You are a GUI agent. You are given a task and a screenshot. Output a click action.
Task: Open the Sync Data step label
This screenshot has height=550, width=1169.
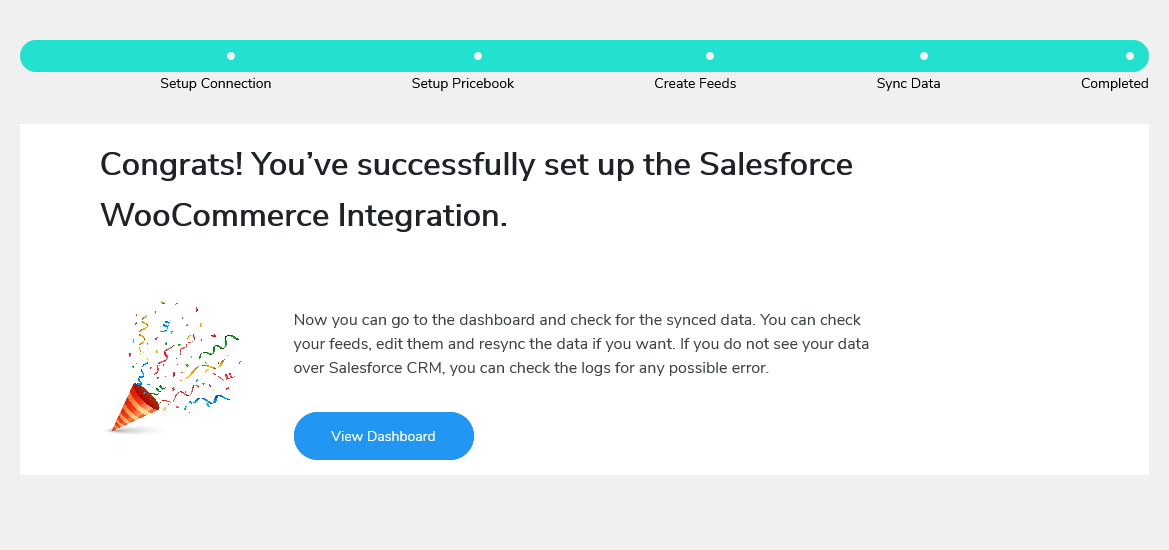point(908,84)
